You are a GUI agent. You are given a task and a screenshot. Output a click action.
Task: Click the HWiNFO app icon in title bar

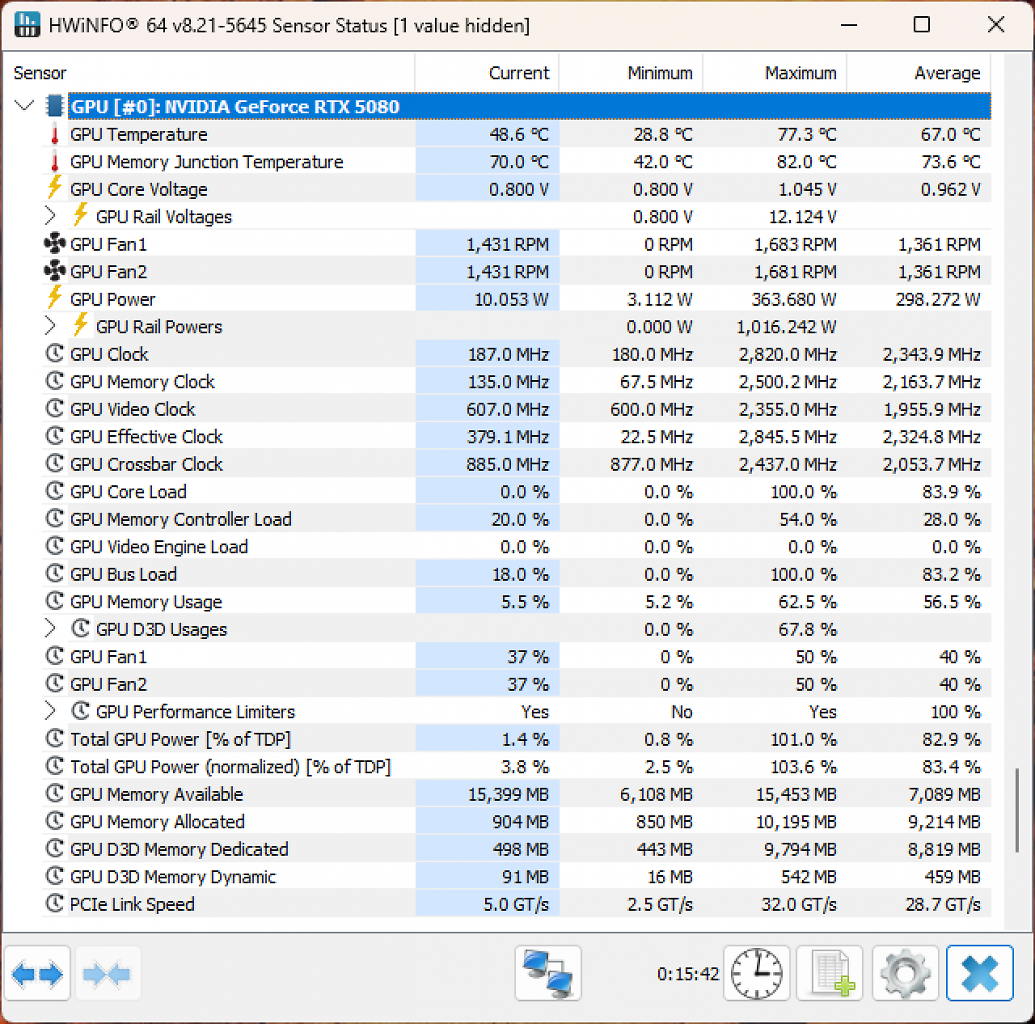tap(27, 25)
